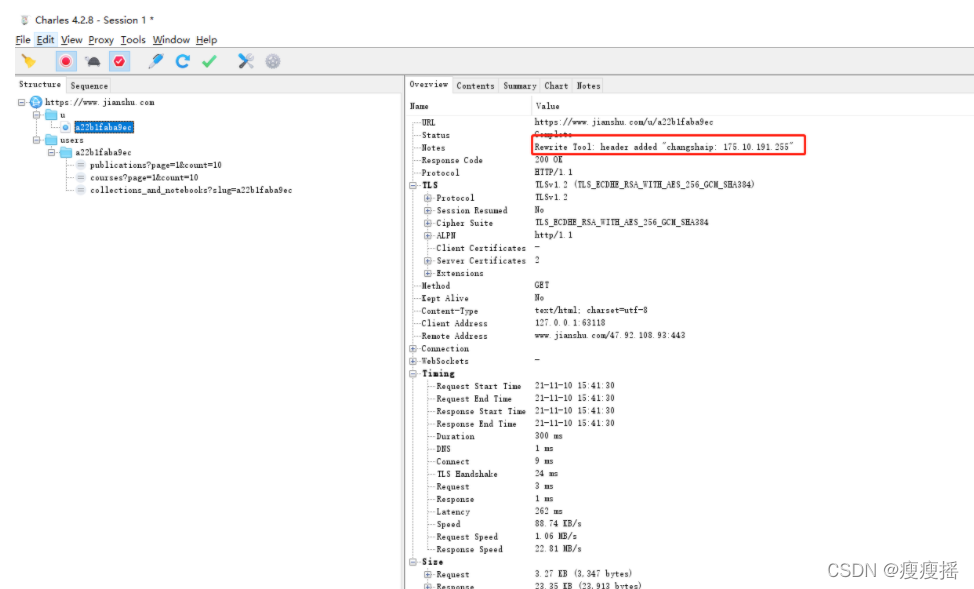Open the Proxy menu
974x589 pixels.
(101, 40)
